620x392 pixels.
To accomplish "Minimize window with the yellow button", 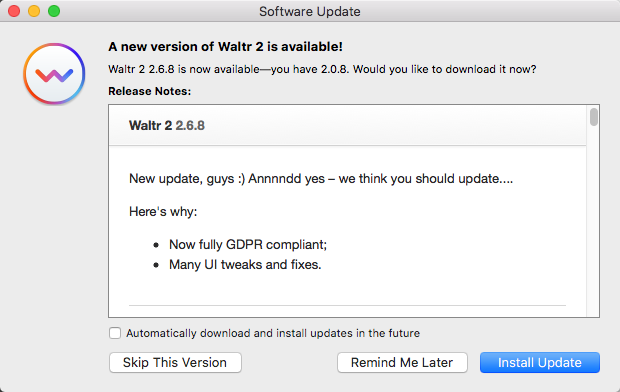I will tap(34, 11).
